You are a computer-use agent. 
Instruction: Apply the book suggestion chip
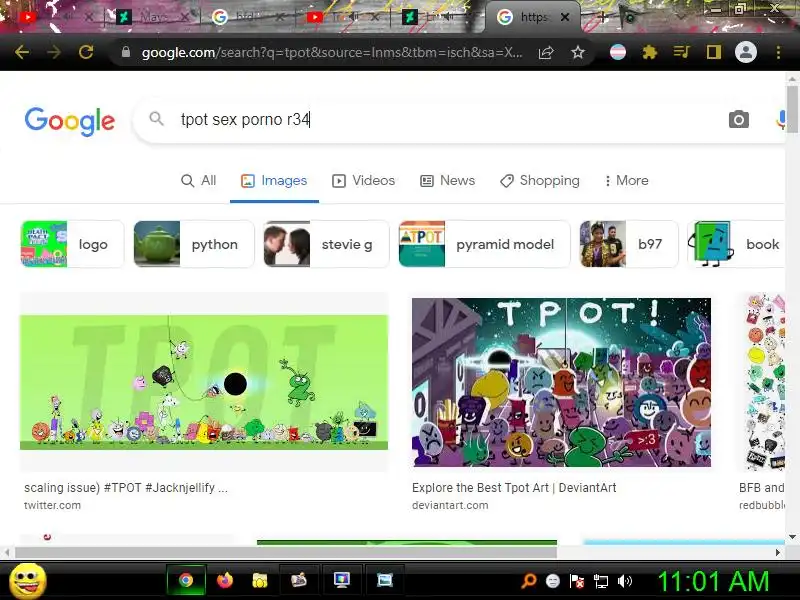point(736,244)
